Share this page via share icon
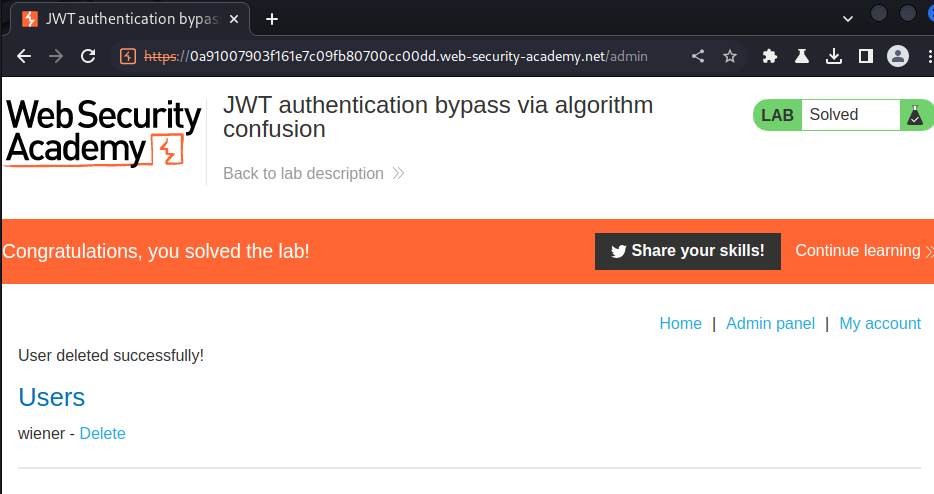 click(698, 56)
